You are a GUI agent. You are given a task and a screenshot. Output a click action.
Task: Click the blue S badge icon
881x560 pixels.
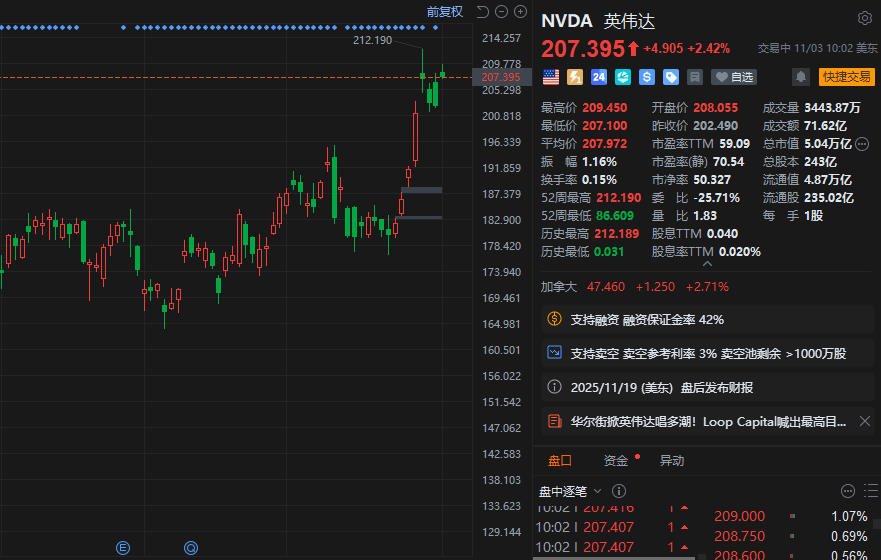(x=646, y=77)
